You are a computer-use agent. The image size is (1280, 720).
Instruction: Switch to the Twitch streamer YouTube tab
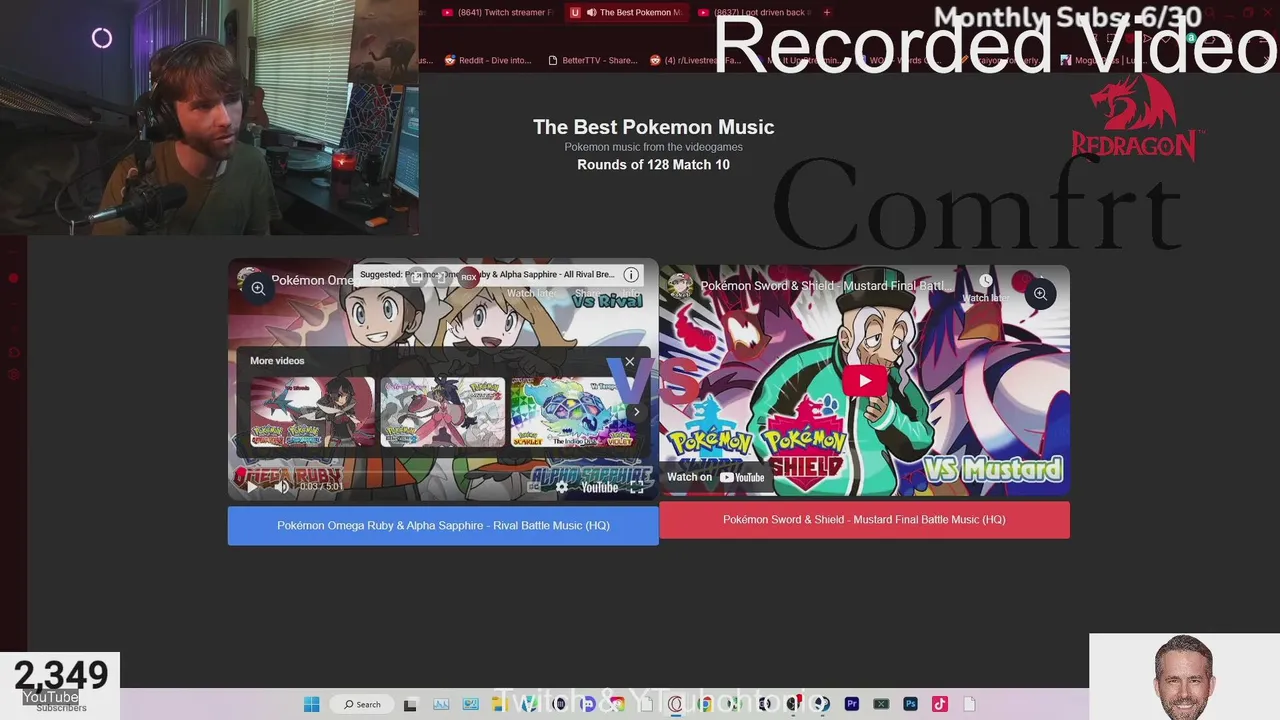click(x=497, y=12)
